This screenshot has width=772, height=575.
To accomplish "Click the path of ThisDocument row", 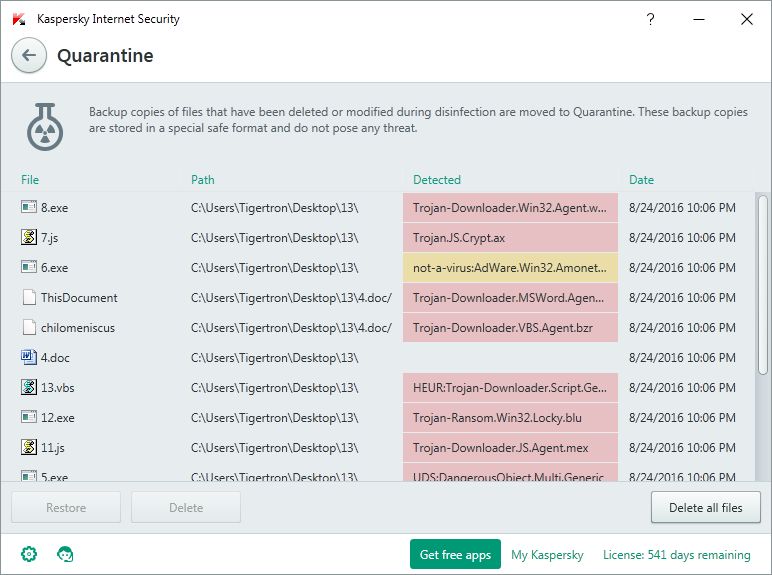I will [291, 298].
